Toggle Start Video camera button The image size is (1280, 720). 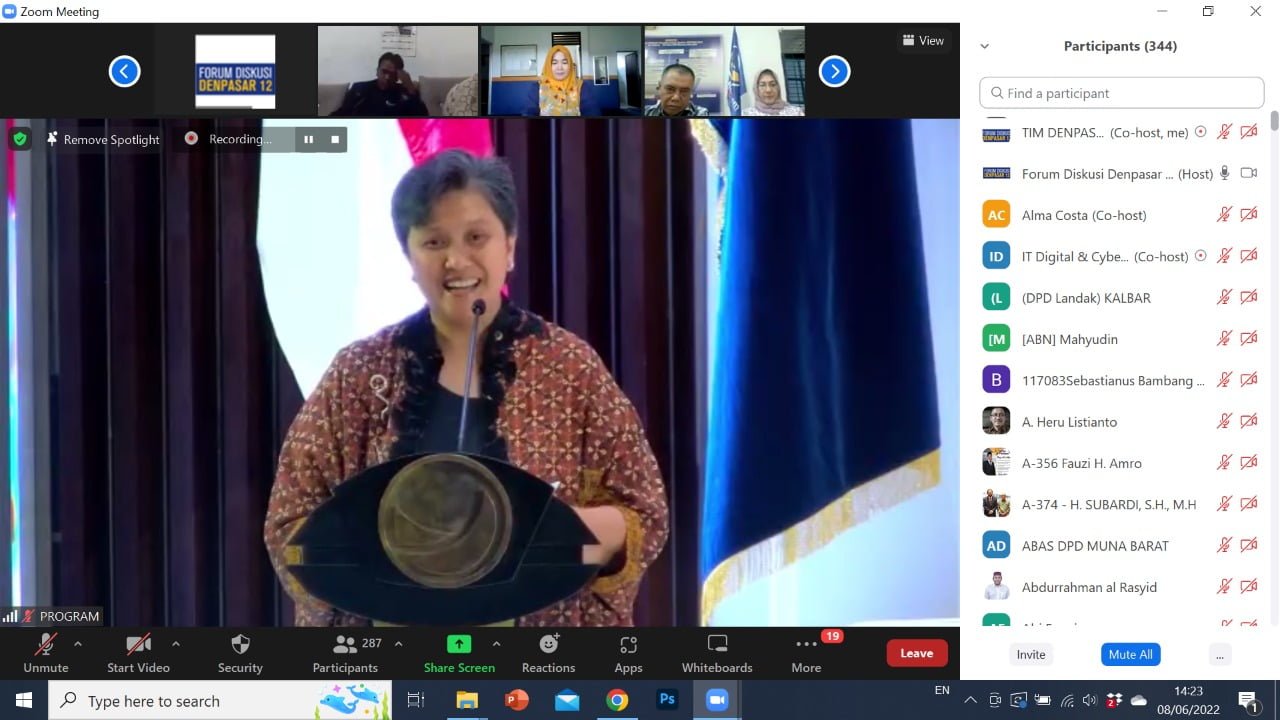[x=138, y=645]
